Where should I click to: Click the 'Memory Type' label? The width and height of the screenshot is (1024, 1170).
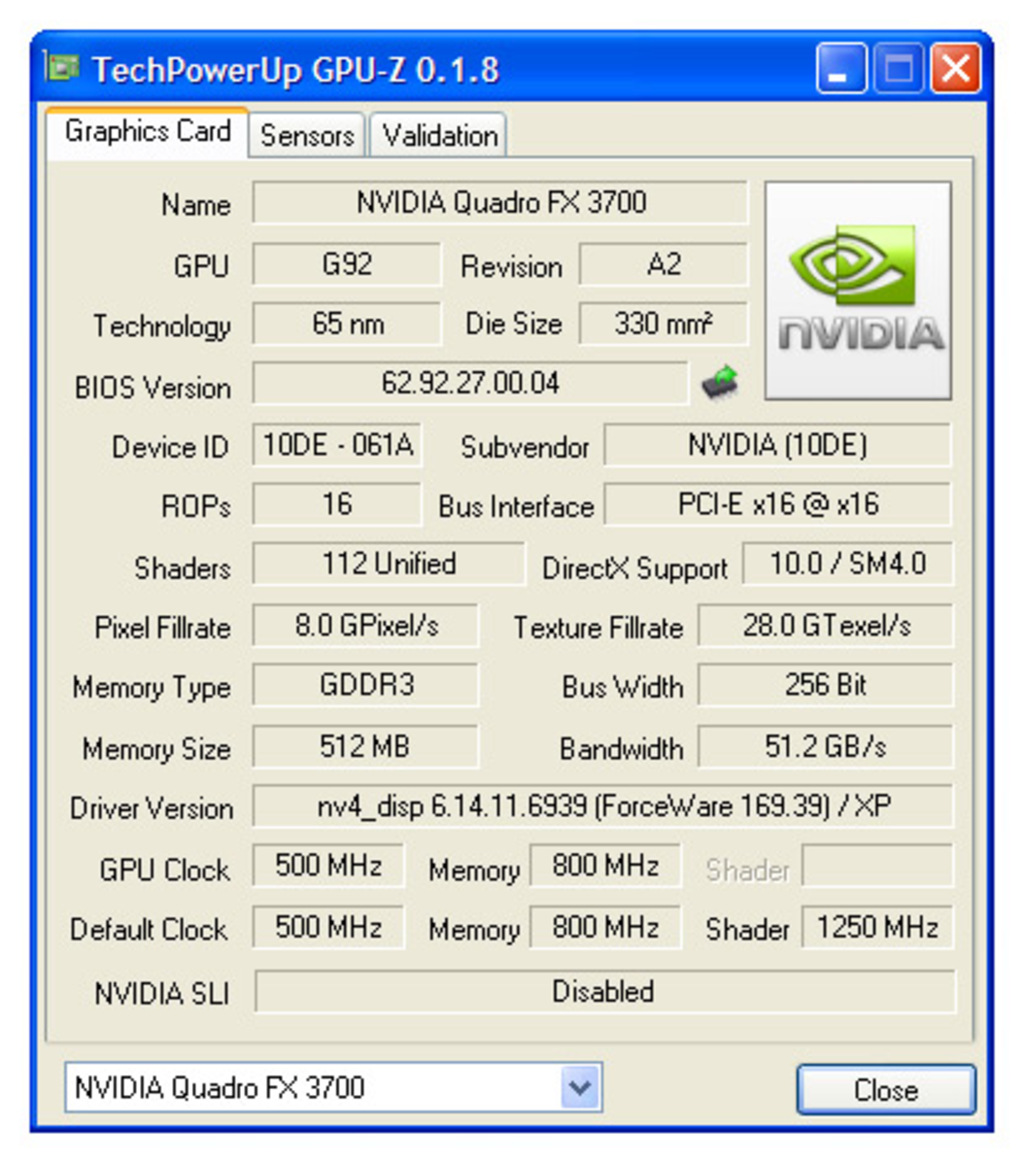pyautogui.click(x=152, y=688)
